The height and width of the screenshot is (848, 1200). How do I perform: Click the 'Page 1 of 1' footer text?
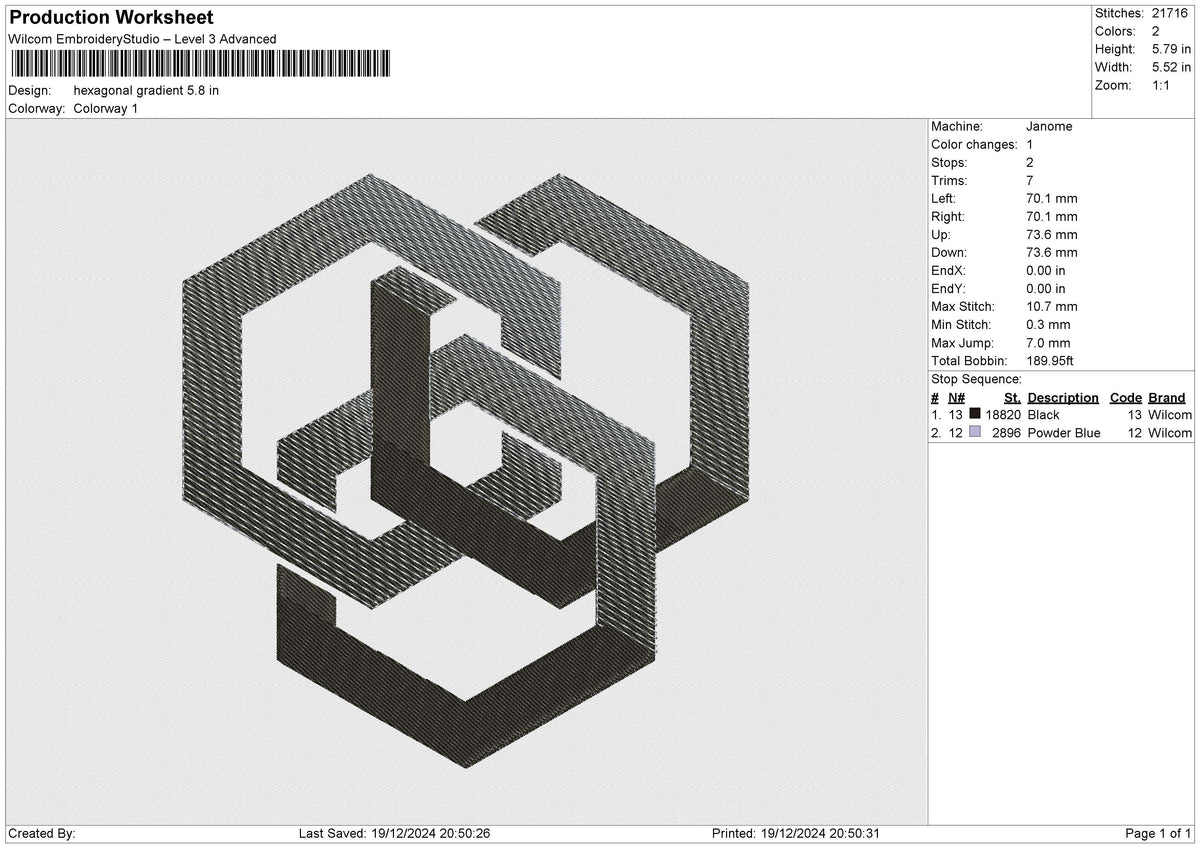[x=1158, y=834]
